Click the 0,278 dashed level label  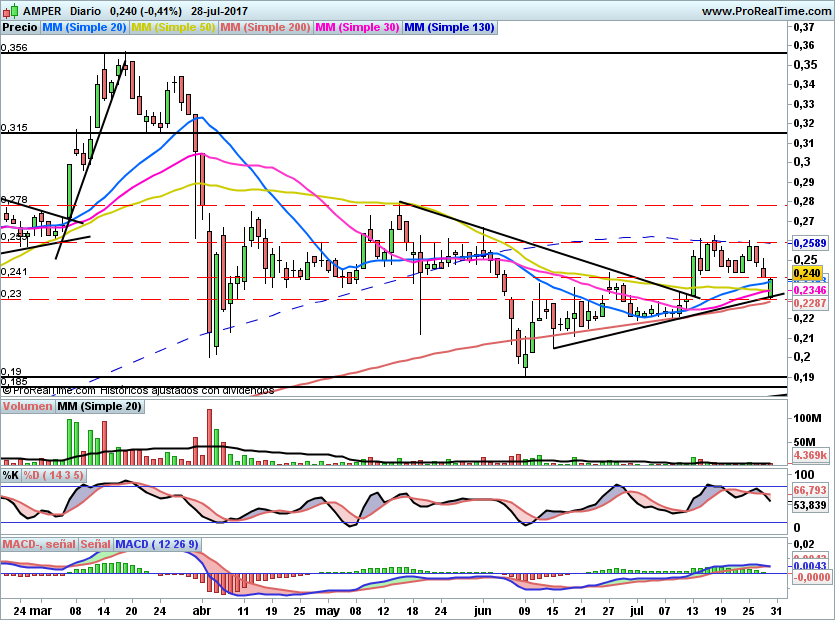(x=14, y=200)
